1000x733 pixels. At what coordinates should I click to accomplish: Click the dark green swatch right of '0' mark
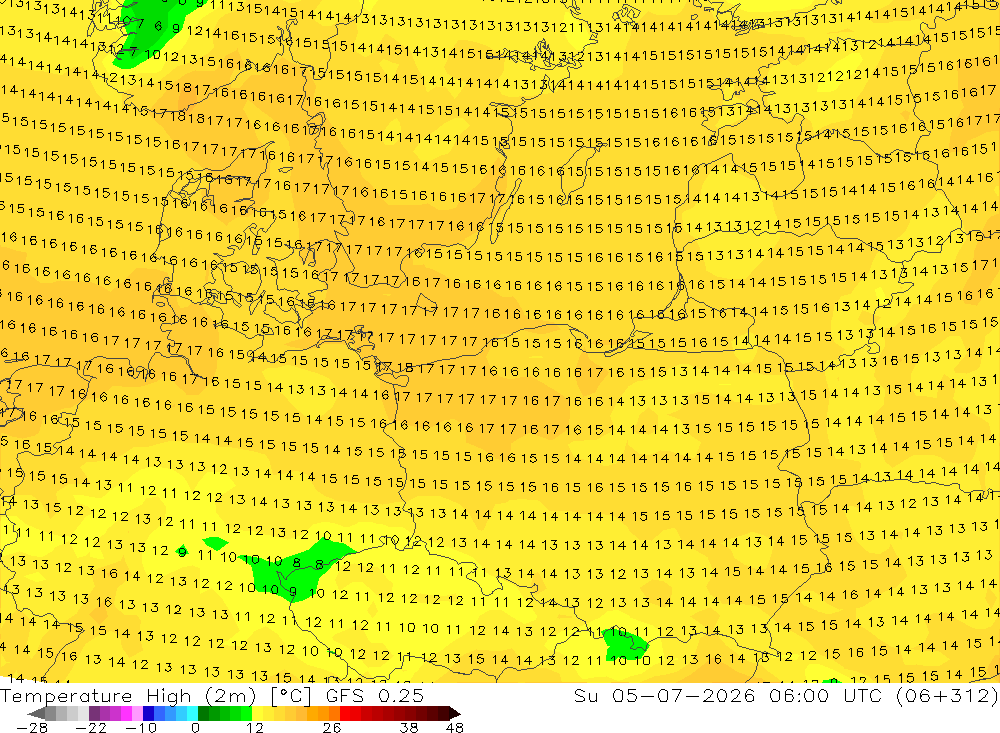tap(203, 713)
